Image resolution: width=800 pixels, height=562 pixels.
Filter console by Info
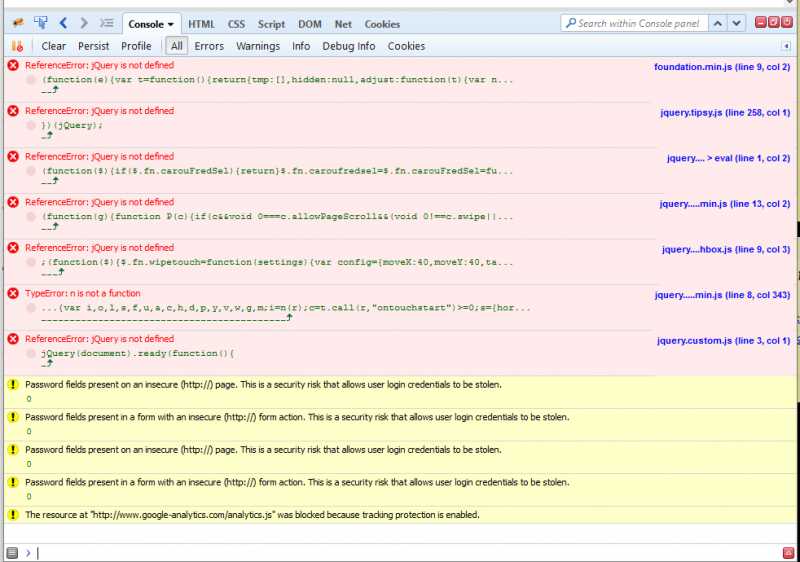tap(301, 46)
